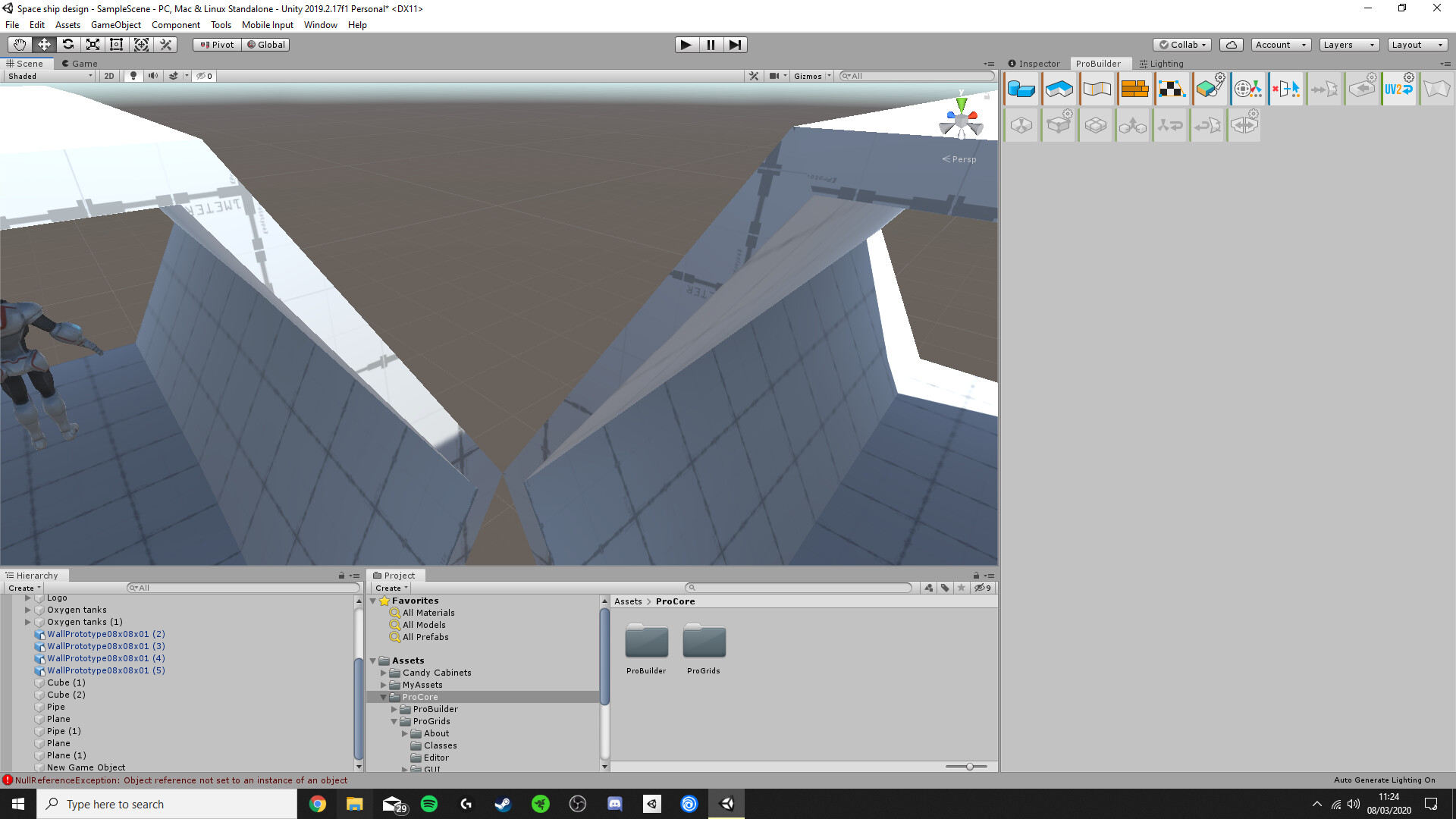Expand the ProGrids folder in Project panel
Screen dimensions: 1456x819
394,721
